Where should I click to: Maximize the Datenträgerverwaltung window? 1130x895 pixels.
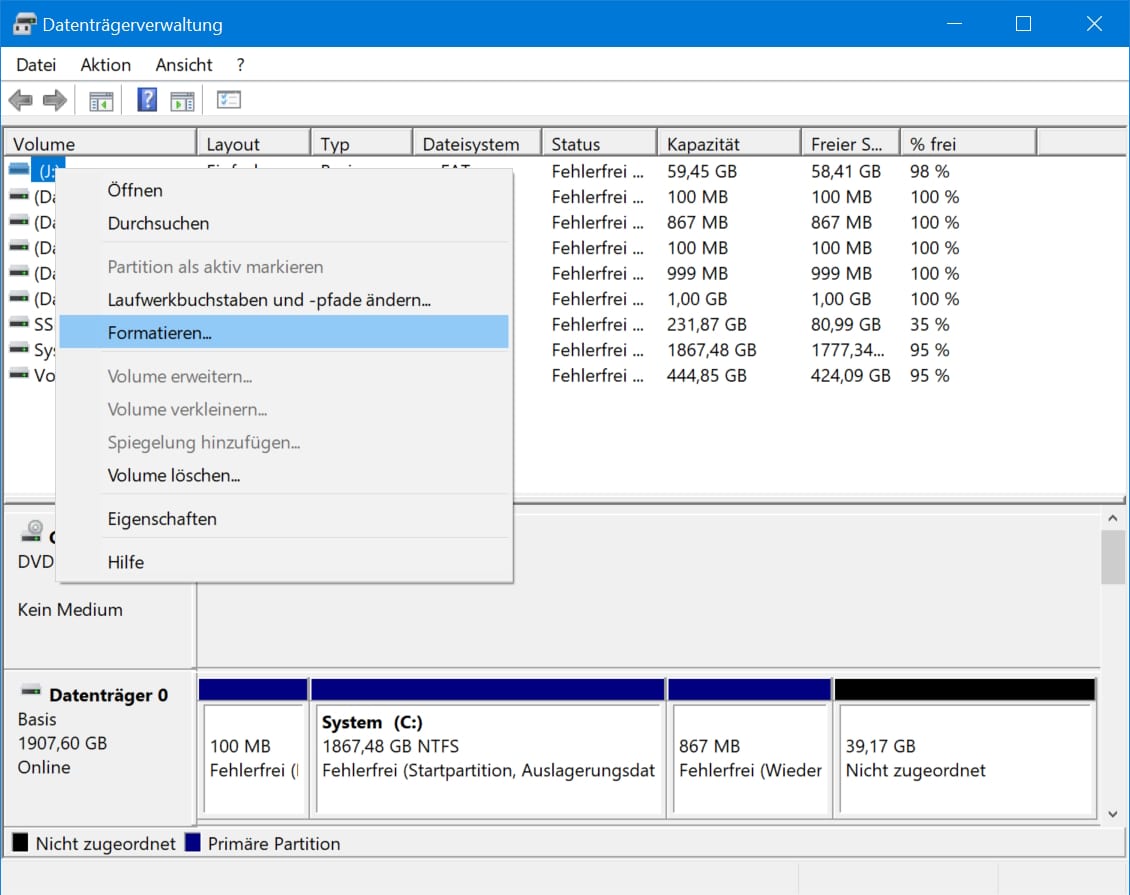click(x=1023, y=24)
